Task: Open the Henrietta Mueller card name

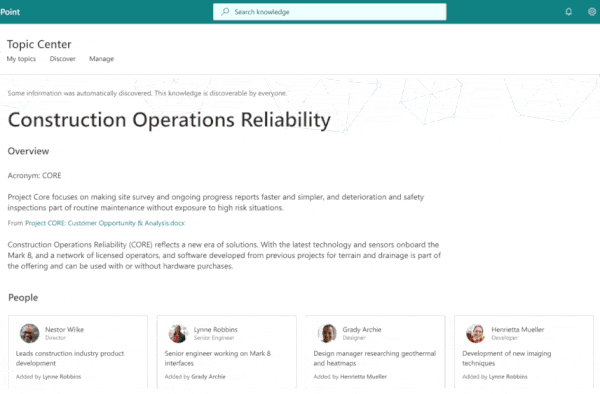Action: pyautogui.click(x=518, y=329)
